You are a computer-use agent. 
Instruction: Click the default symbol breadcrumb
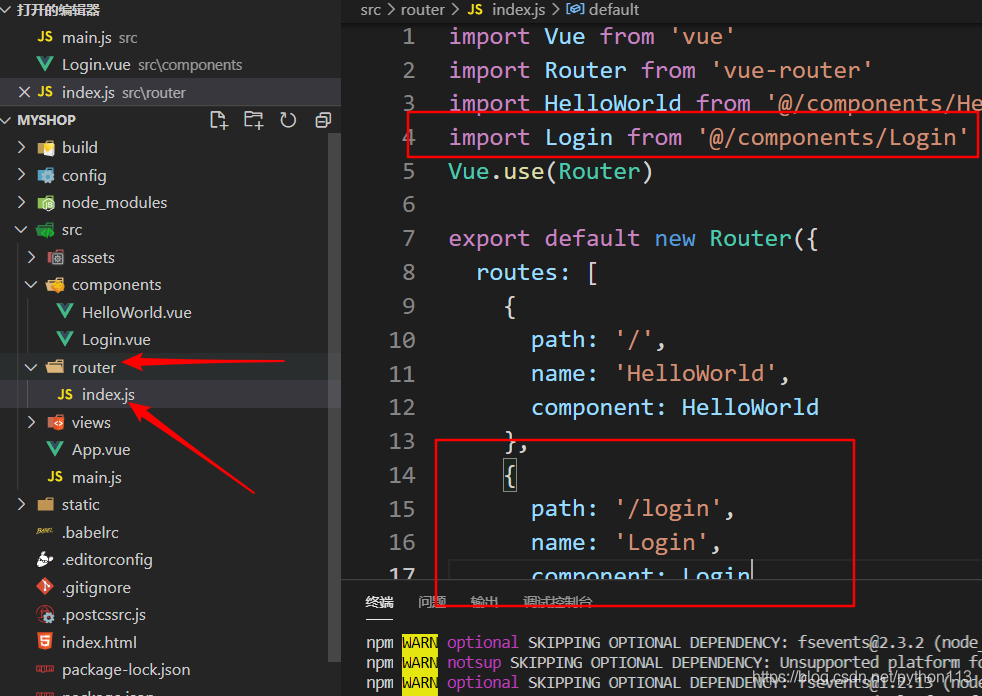(613, 9)
